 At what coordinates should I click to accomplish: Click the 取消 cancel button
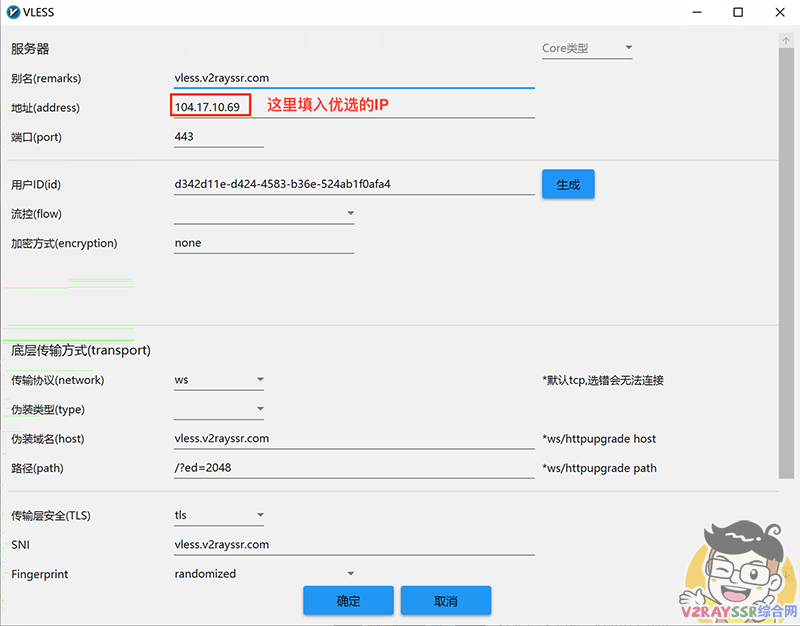point(445,601)
